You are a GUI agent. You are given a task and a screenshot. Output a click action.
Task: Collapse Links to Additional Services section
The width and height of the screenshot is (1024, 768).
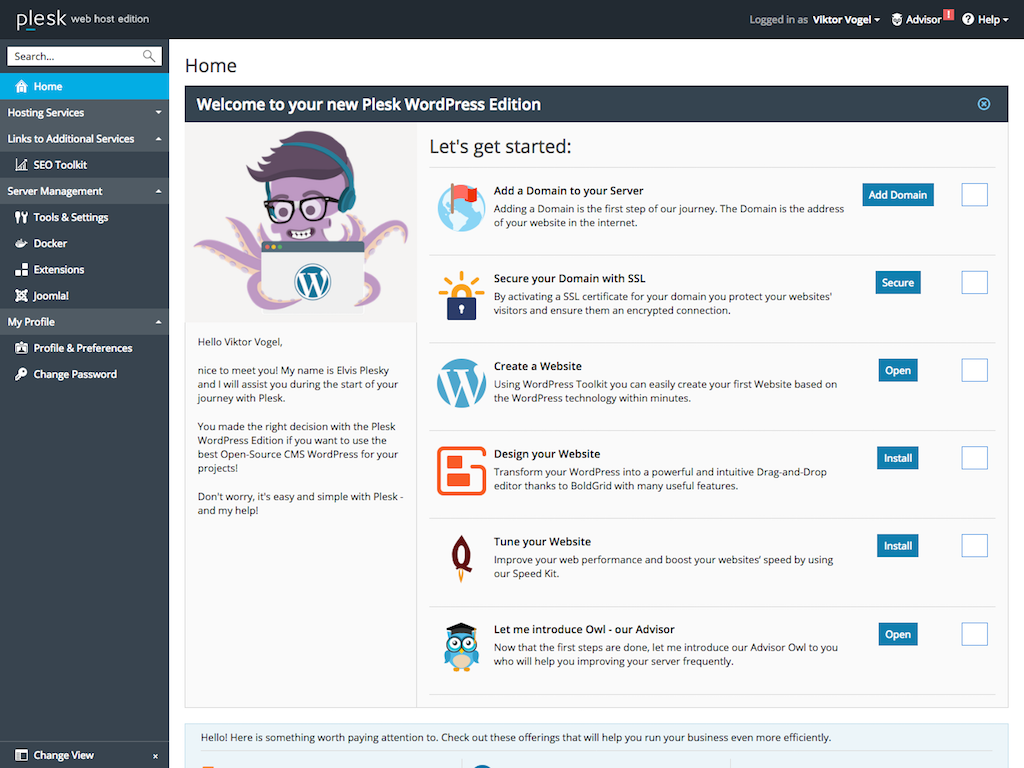[84, 138]
